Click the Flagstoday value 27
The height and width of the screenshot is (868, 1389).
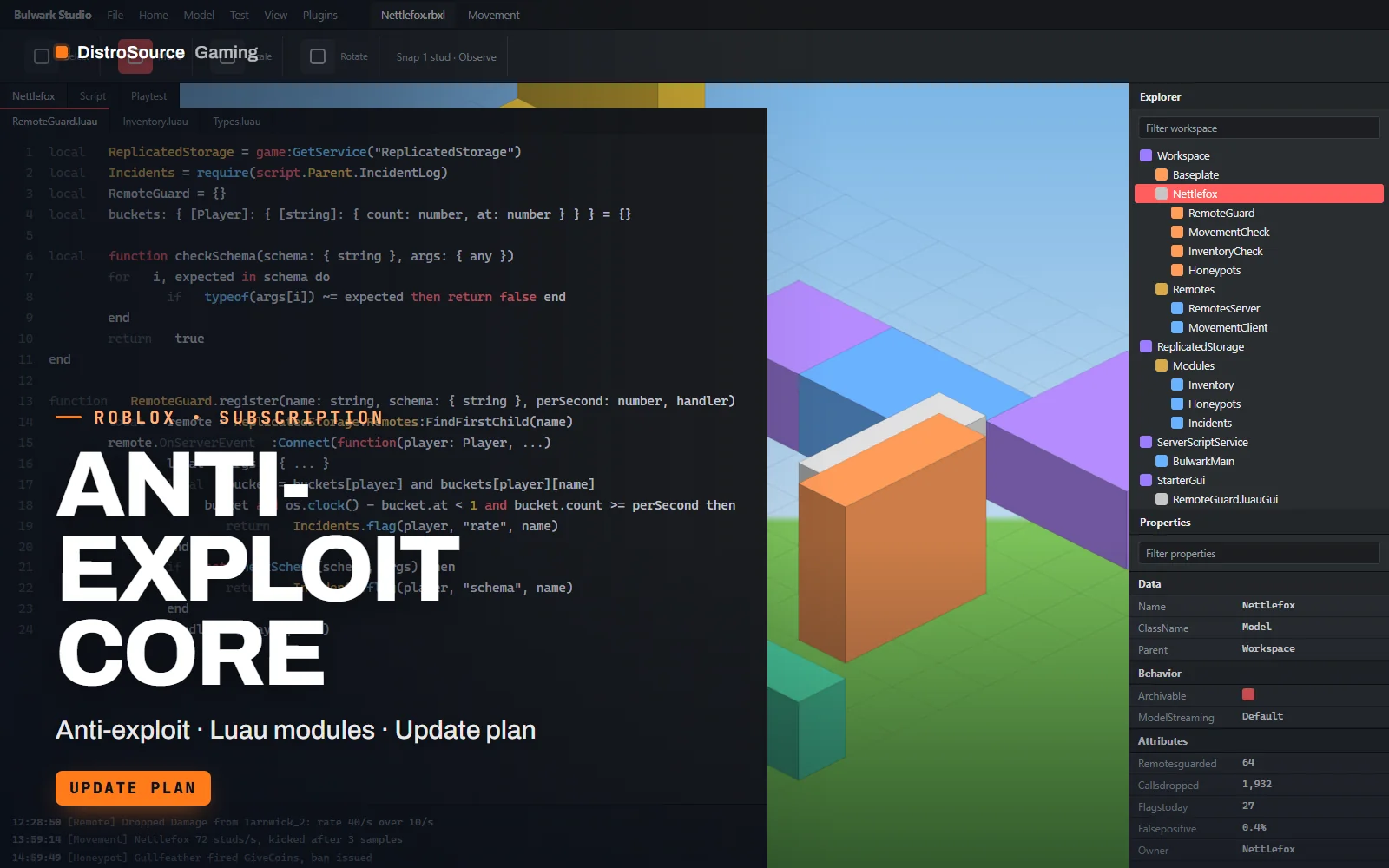(x=1248, y=806)
